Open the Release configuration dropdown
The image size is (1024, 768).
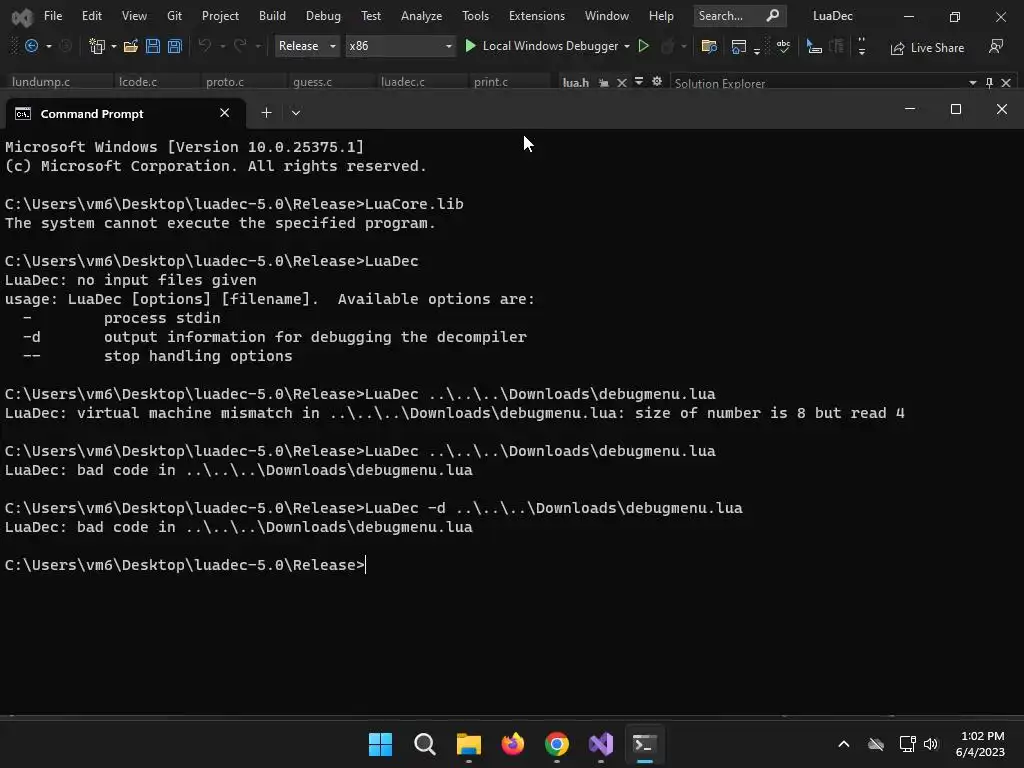click(307, 46)
